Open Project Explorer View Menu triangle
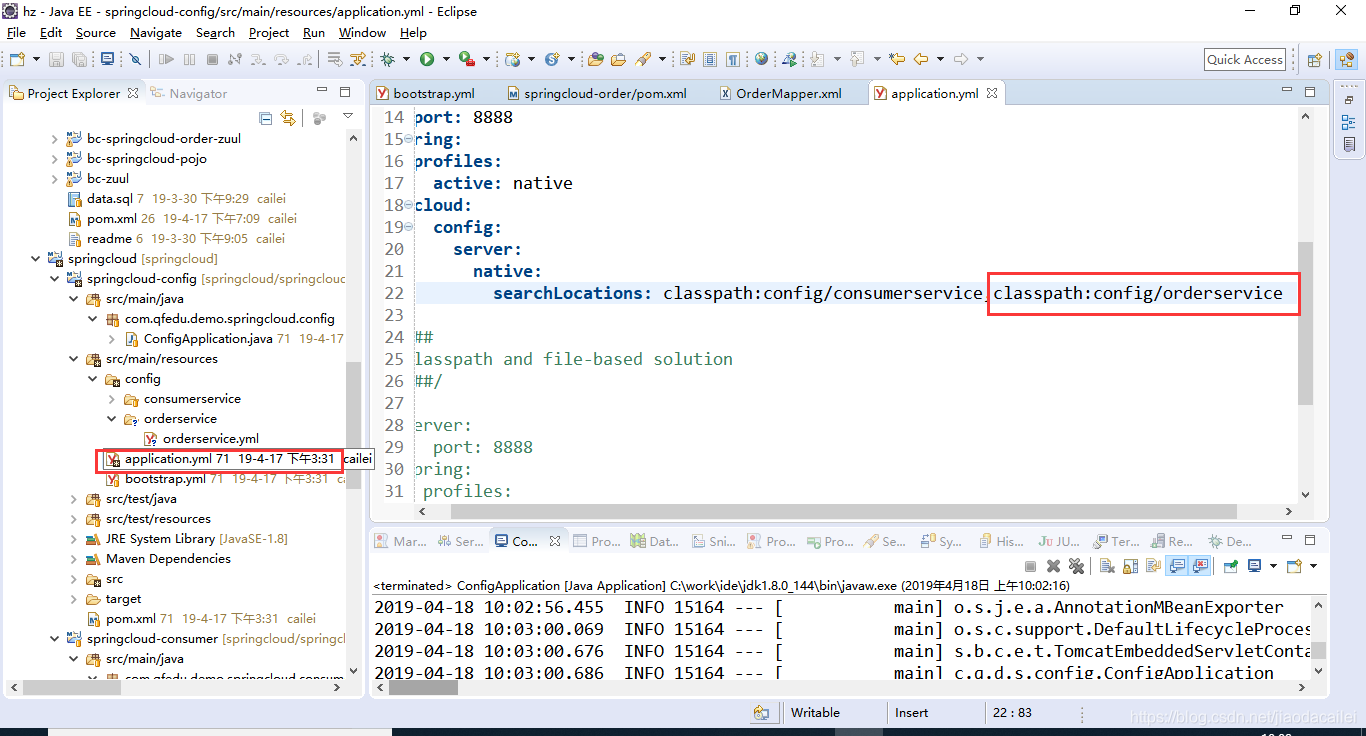Viewport: 1366px width, 736px height. point(348,117)
